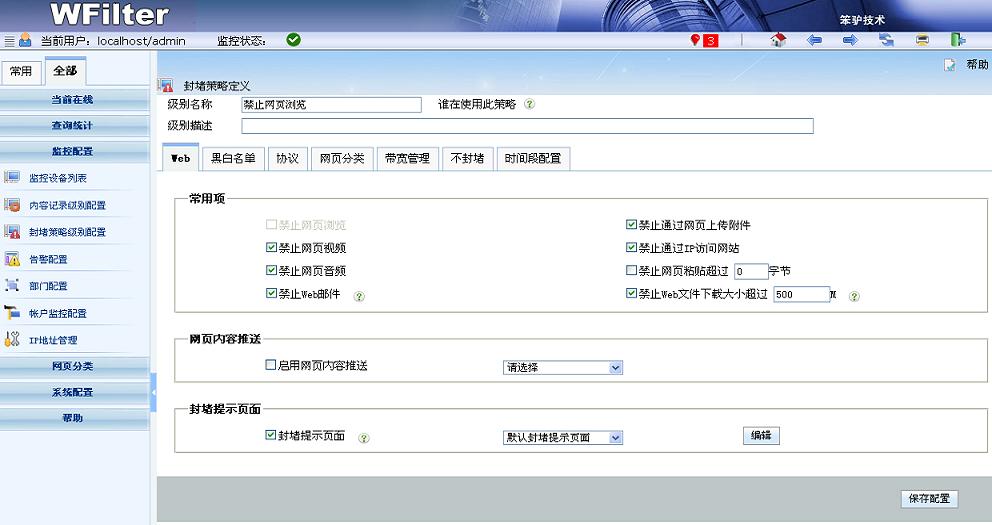Click the green logout icon
This screenshot has width=992, height=525.
pos(958,40)
